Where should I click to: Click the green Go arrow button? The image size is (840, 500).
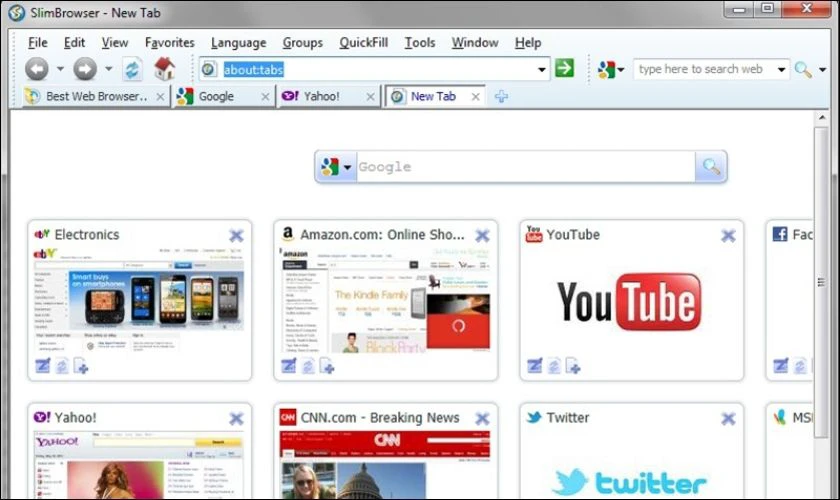[564, 68]
